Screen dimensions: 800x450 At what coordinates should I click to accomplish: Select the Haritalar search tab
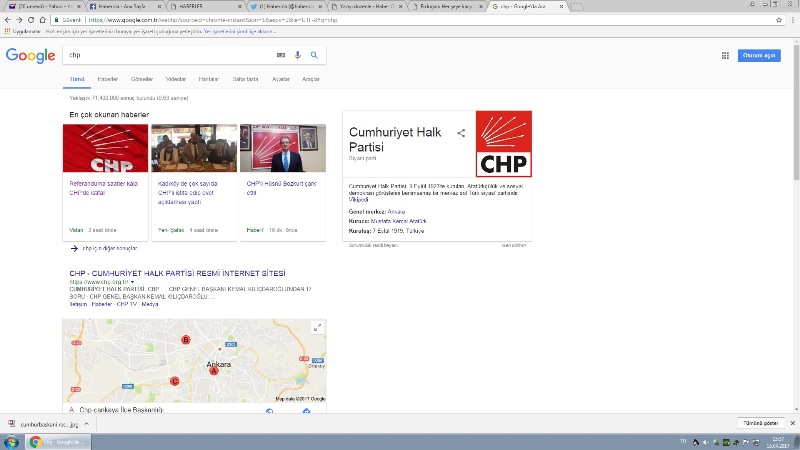click(x=209, y=79)
